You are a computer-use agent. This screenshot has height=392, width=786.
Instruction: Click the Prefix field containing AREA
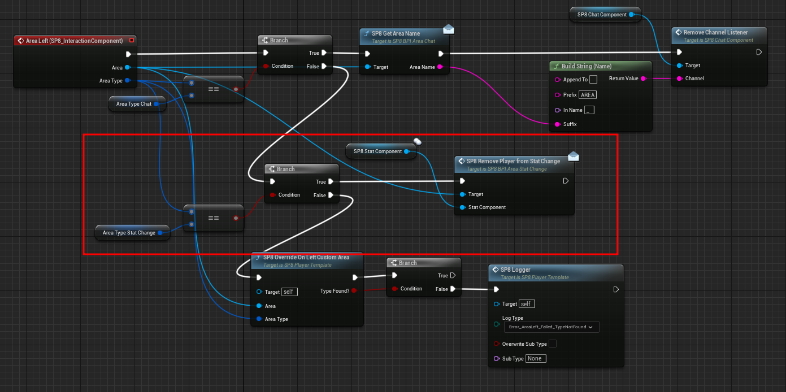(x=587, y=95)
